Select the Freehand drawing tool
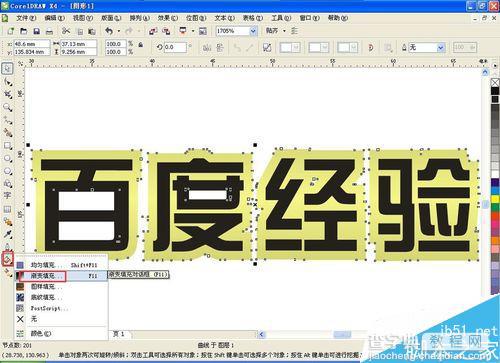500x363 pixels. pos(8,120)
